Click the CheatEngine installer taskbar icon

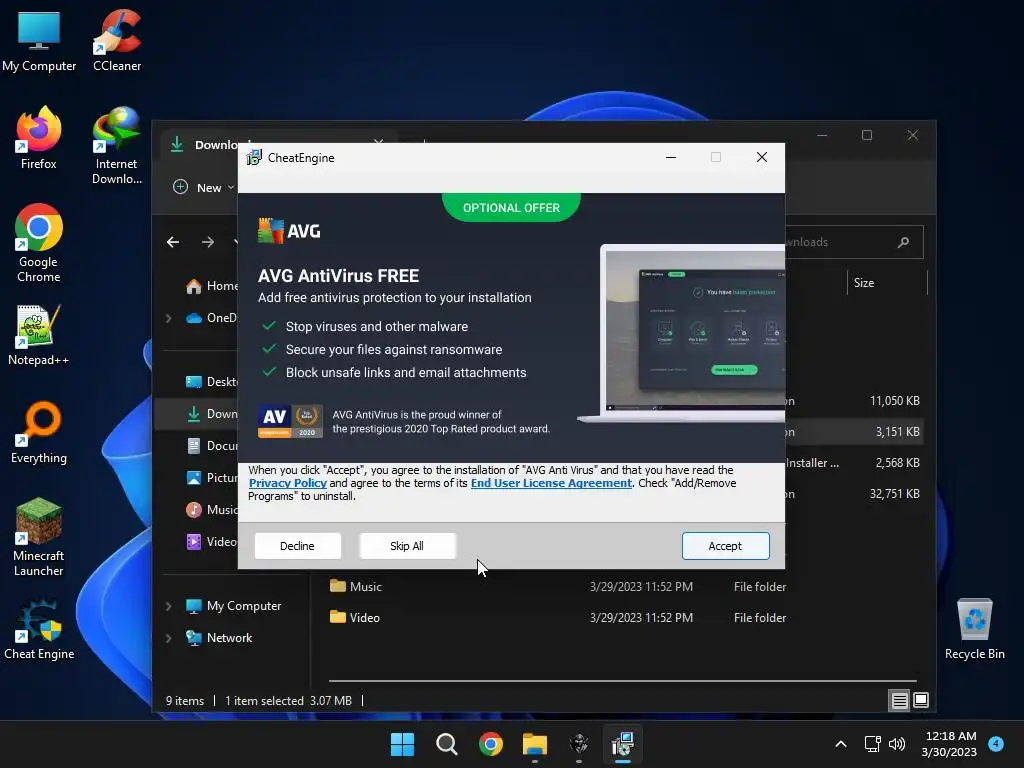(x=622, y=744)
